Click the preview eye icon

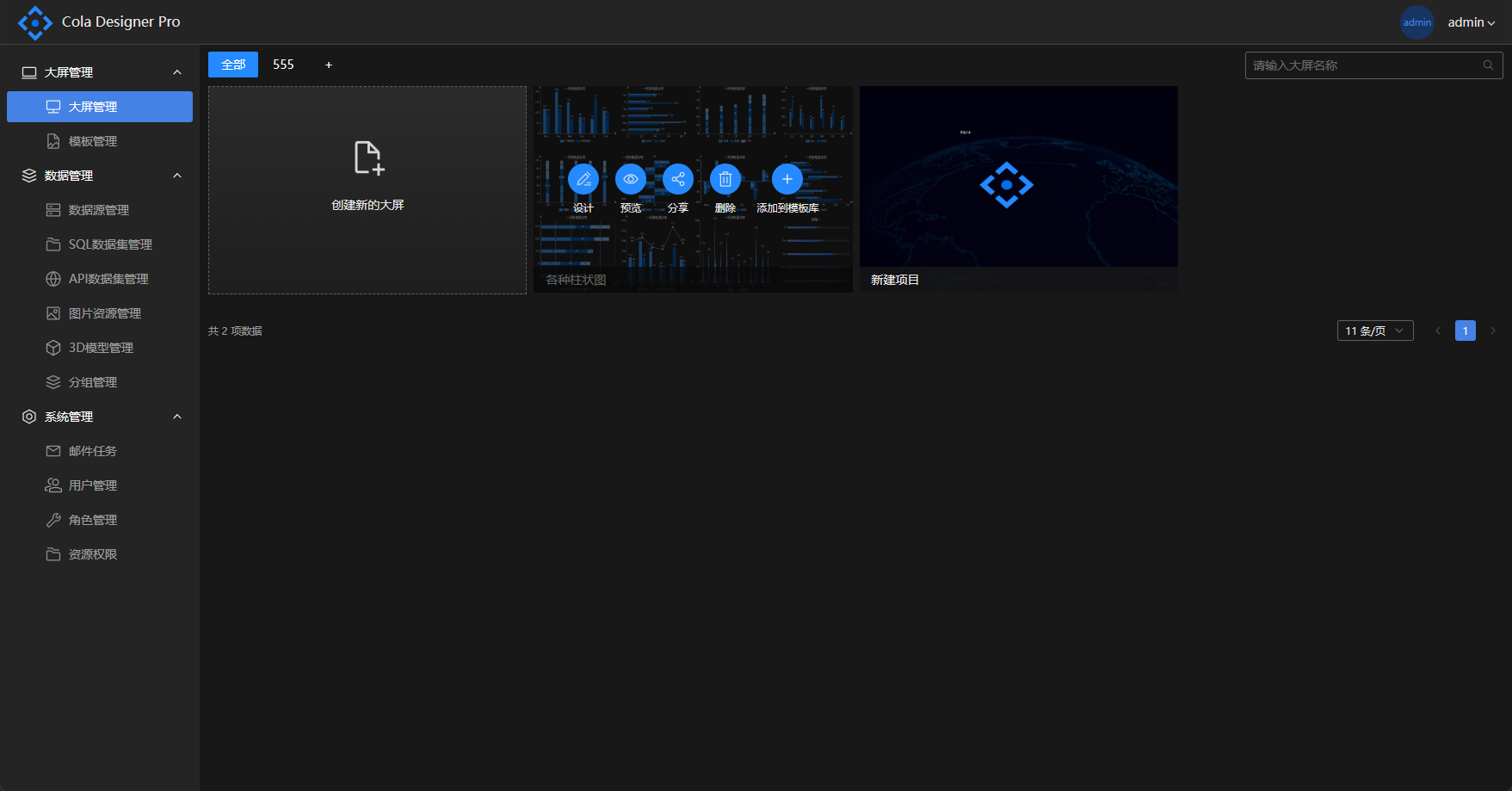[x=631, y=179]
